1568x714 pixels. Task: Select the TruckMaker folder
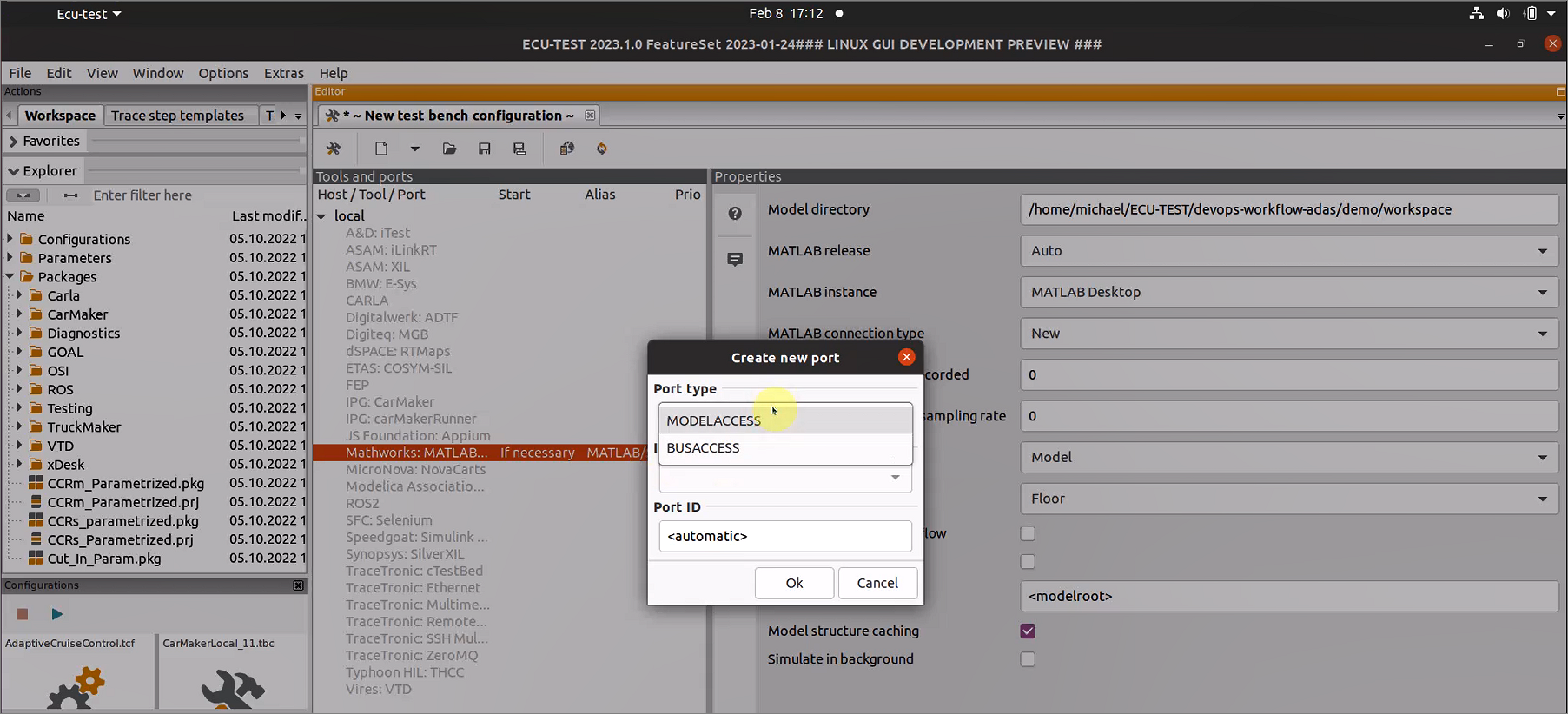tap(83, 427)
